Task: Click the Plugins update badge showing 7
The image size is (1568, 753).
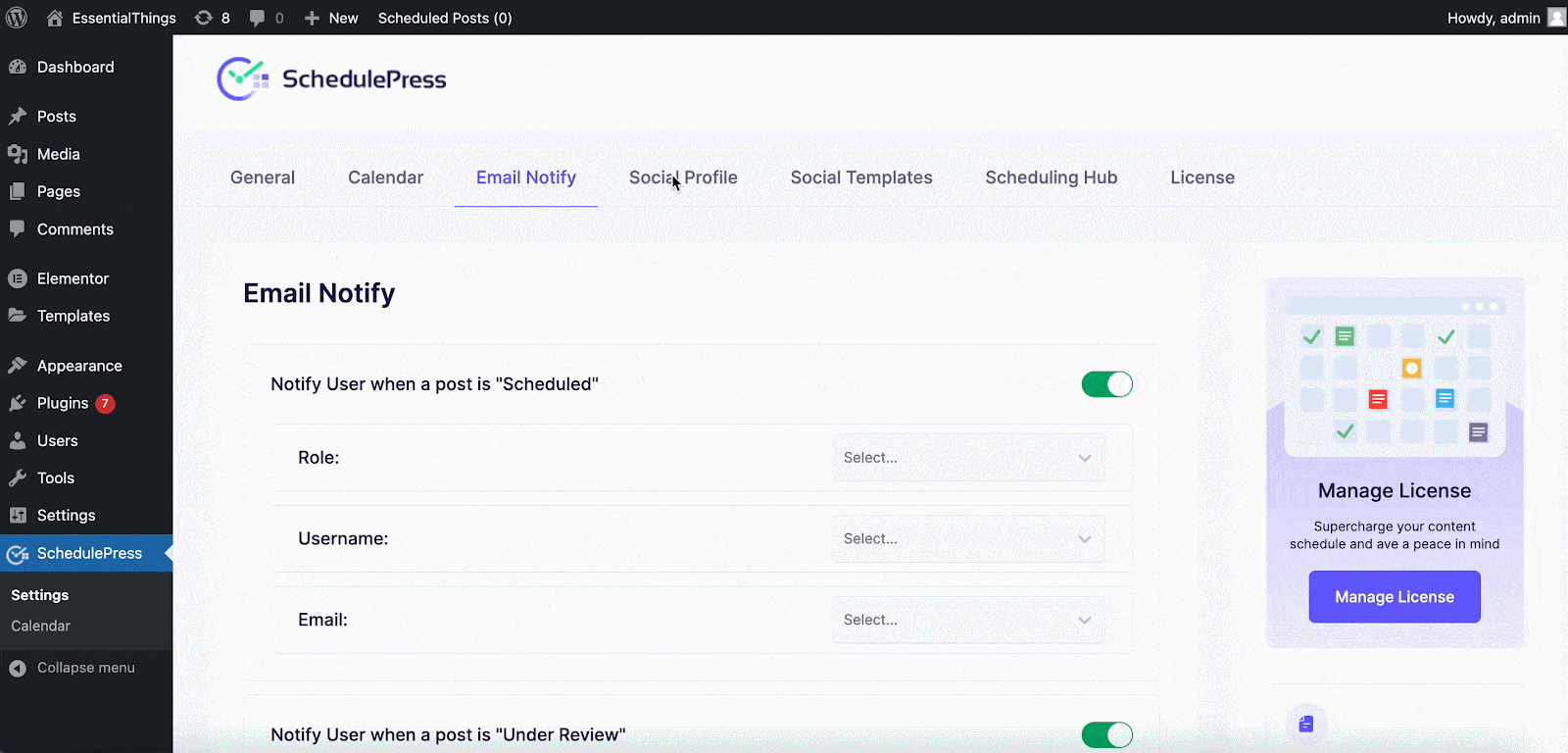Action: tap(105, 403)
